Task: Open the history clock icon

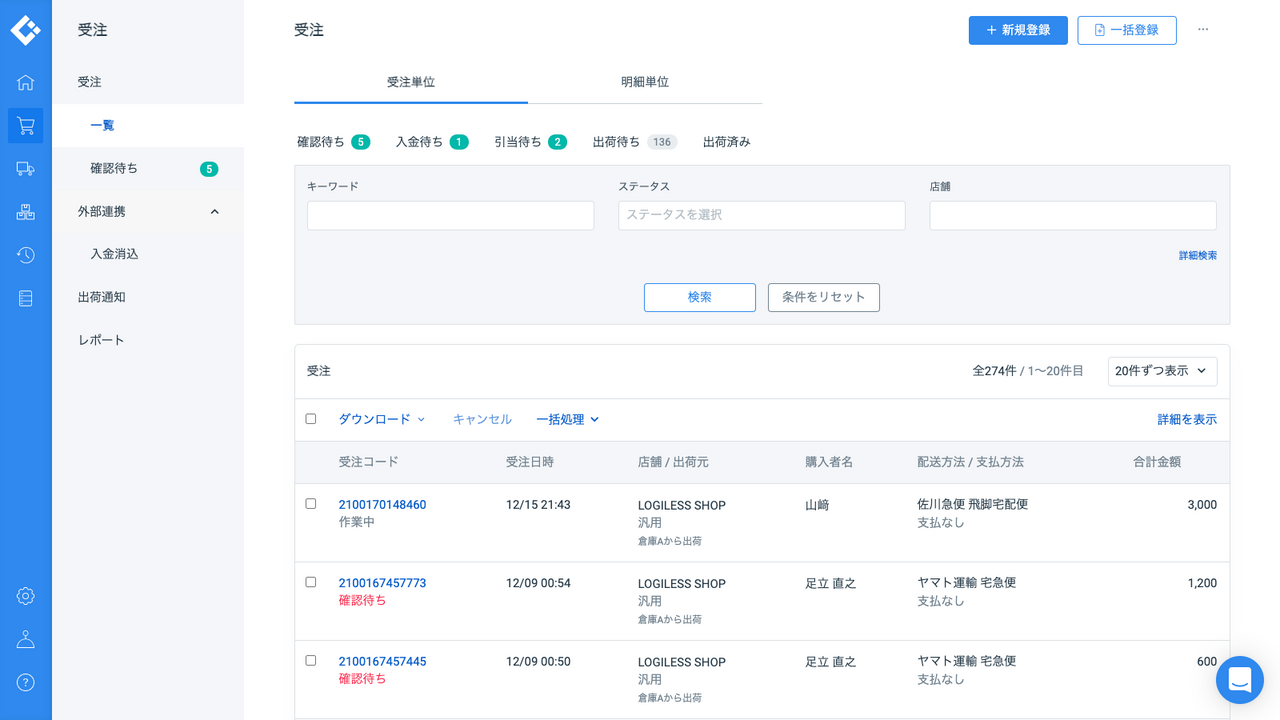Action: [x=25, y=255]
